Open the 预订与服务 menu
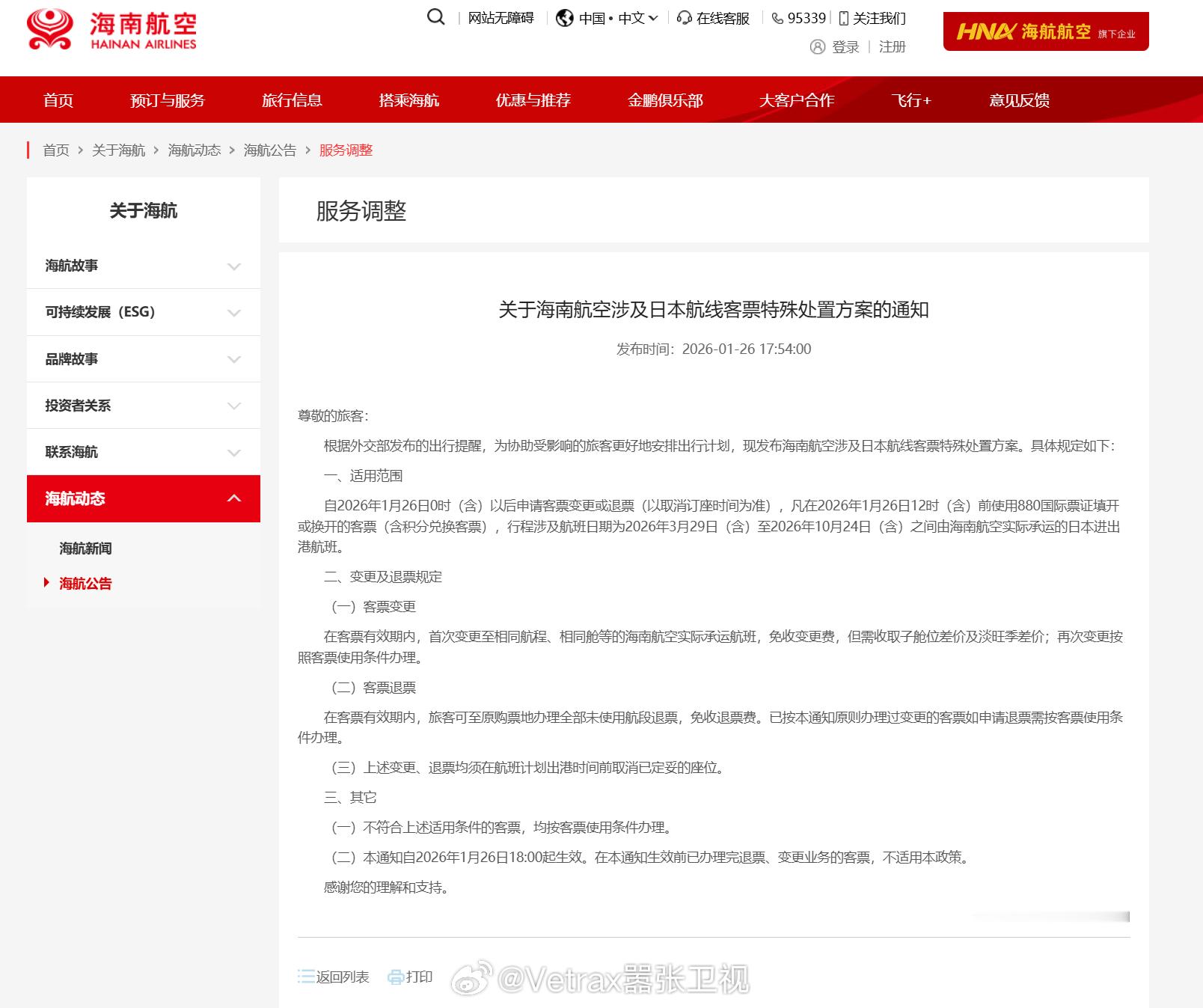This screenshot has width=1203, height=1008. pos(168,100)
